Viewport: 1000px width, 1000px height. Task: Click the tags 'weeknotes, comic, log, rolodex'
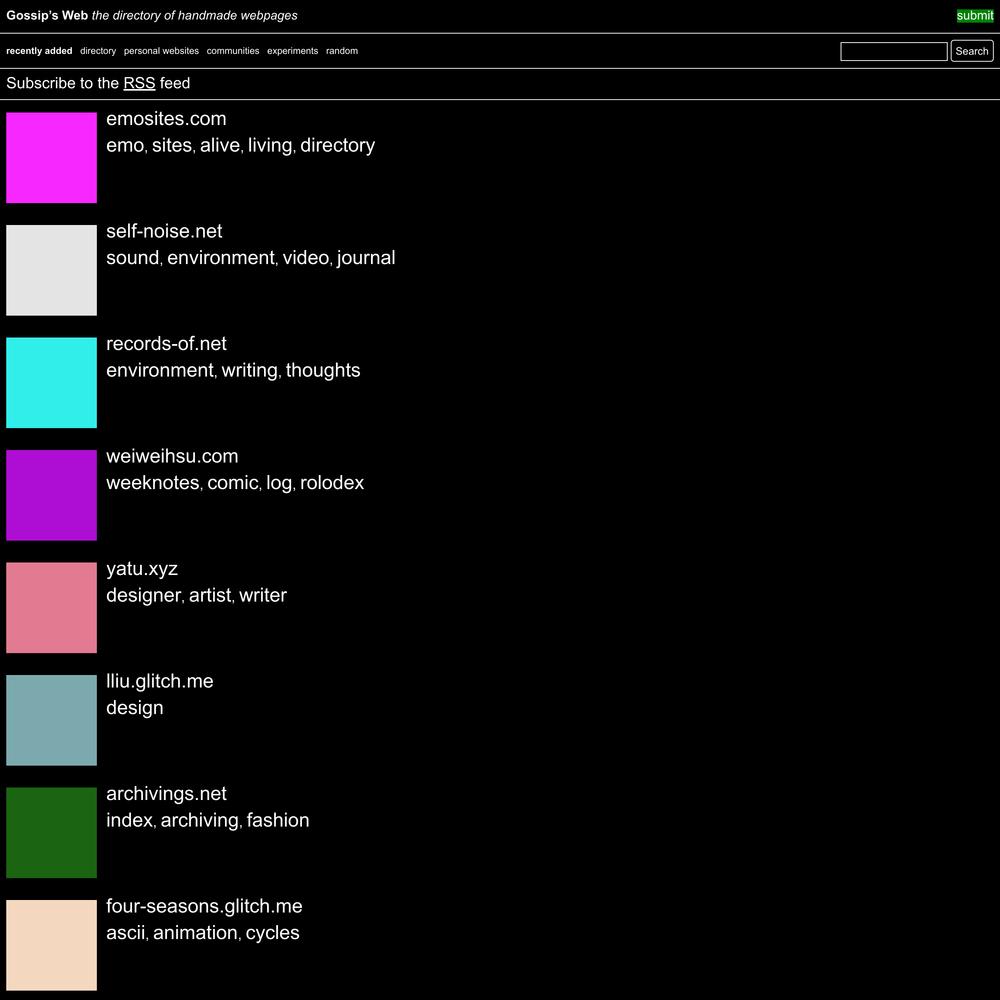pos(235,483)
